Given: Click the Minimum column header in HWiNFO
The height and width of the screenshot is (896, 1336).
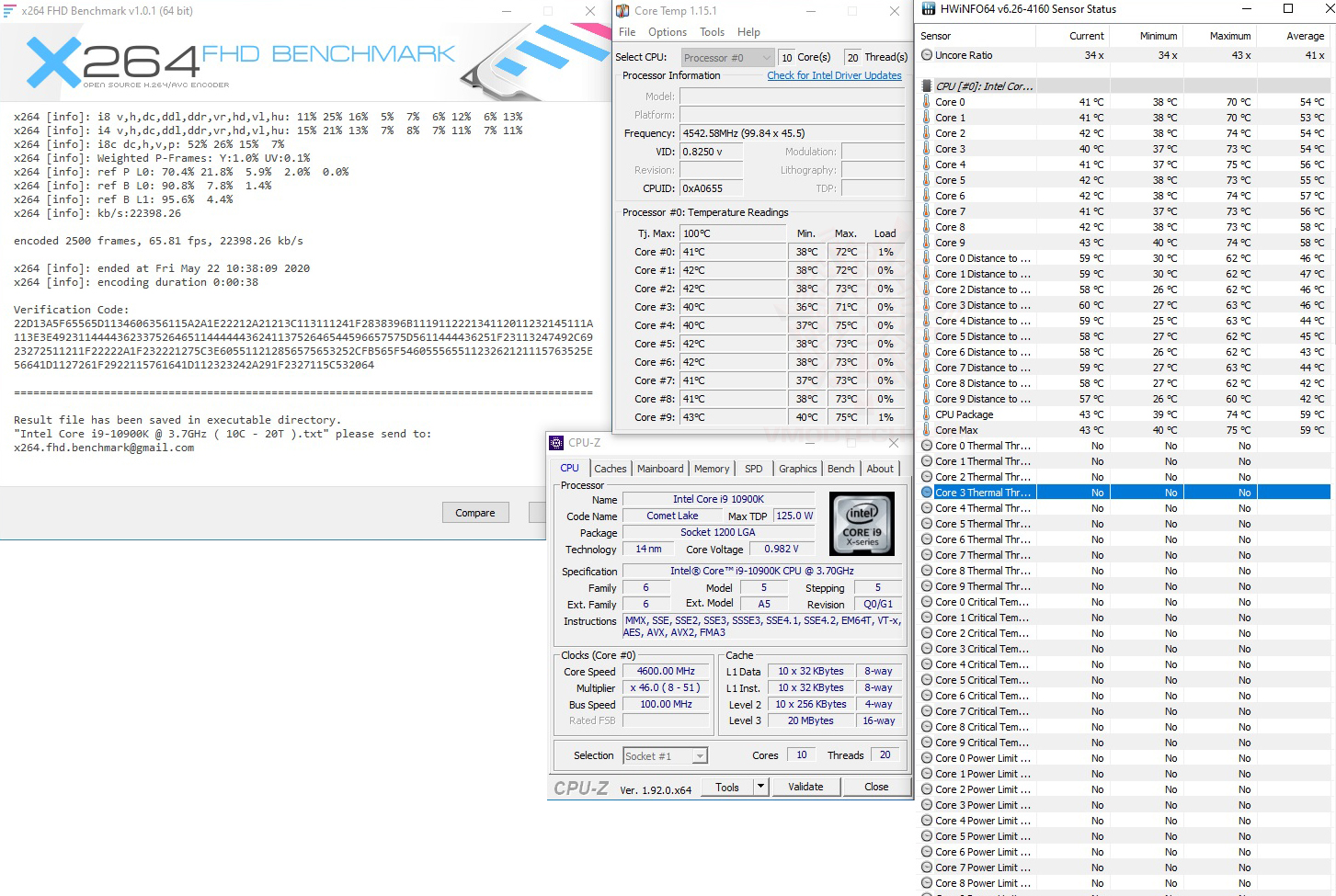Looking at the screenshot, I should pos(1146,36).
